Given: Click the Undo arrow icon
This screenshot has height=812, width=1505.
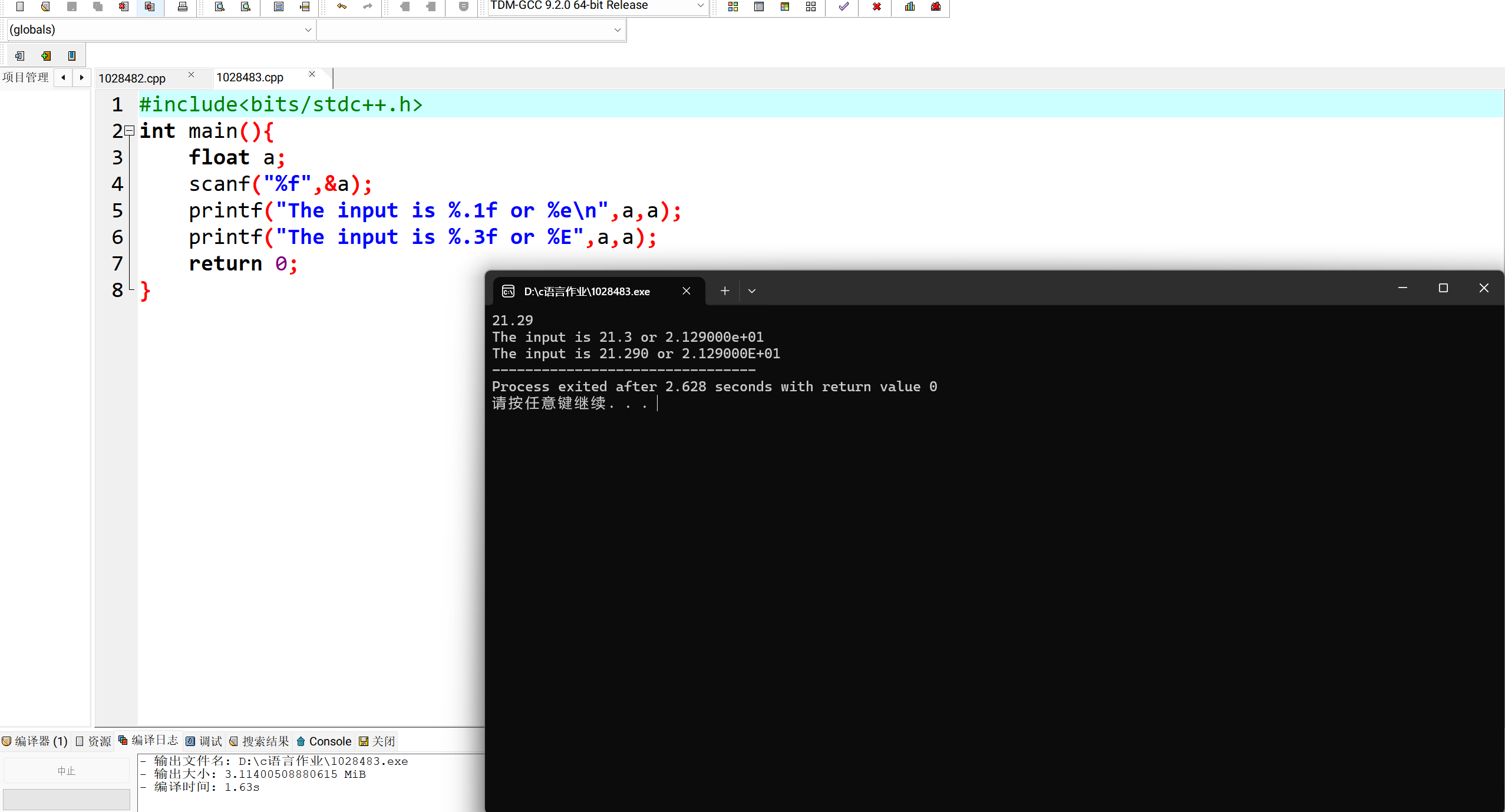Looking at the screenshot, I should 341,6.
